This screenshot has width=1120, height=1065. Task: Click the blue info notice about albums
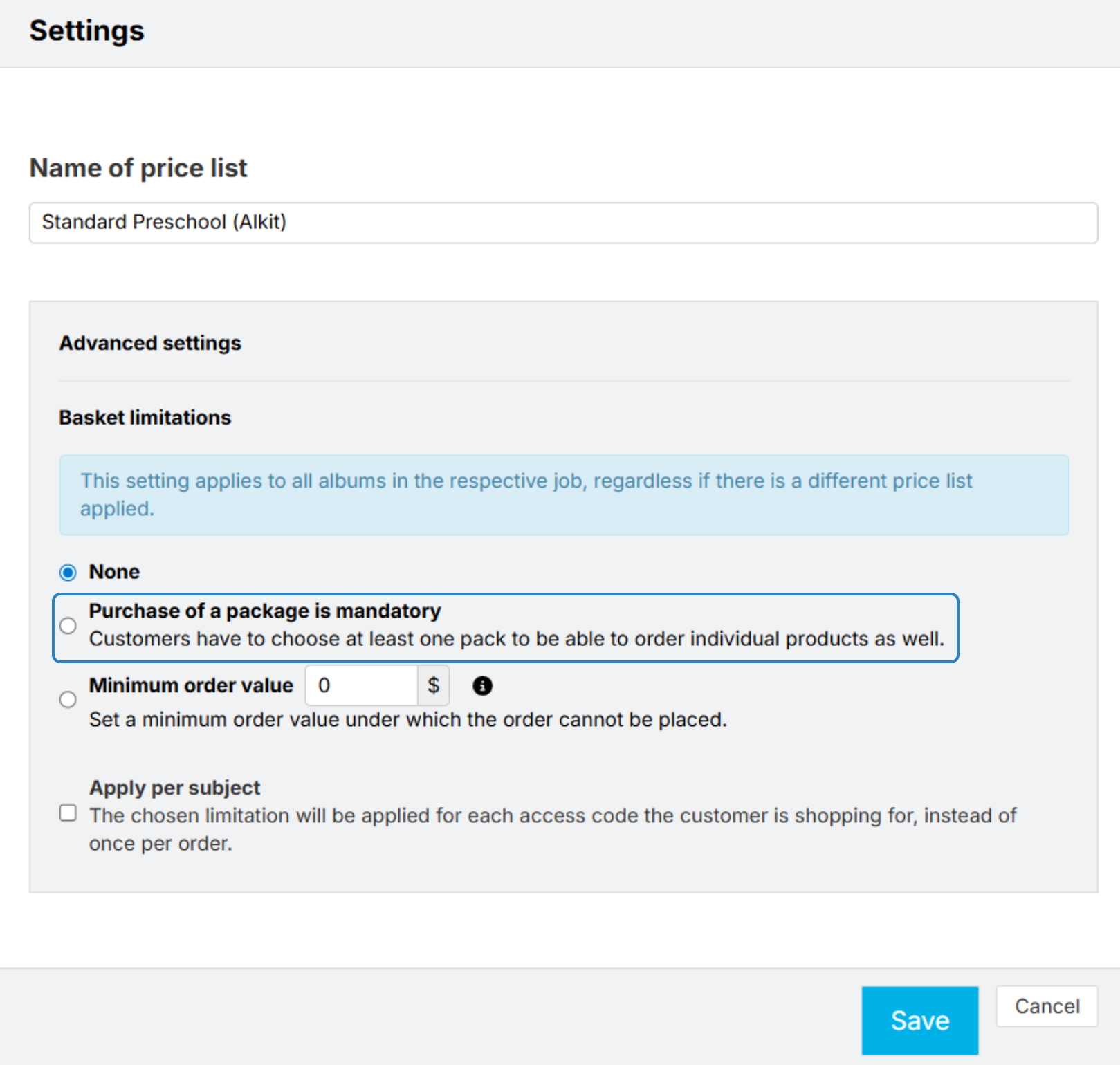[564, 495]
